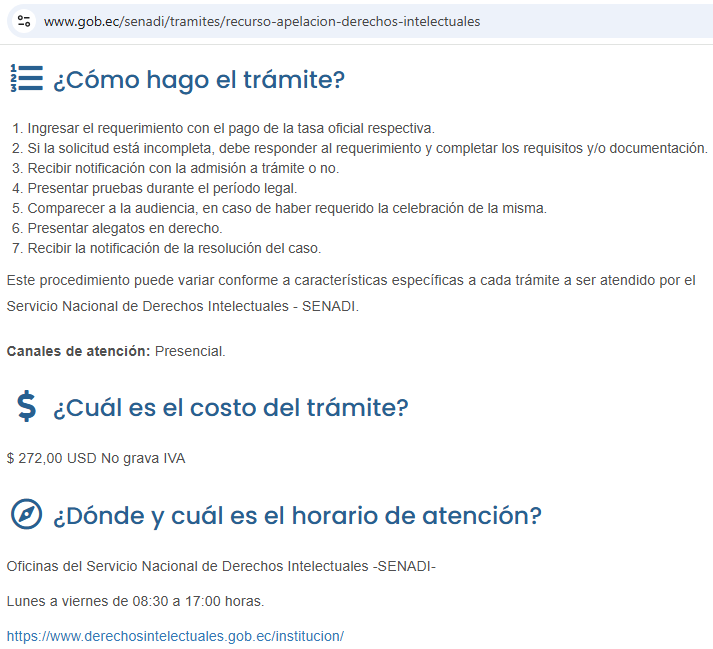713x649 pixels.
Task: Click the compass icon next to ¿Dónde y cuál...
Action: [x=26, y=514]
